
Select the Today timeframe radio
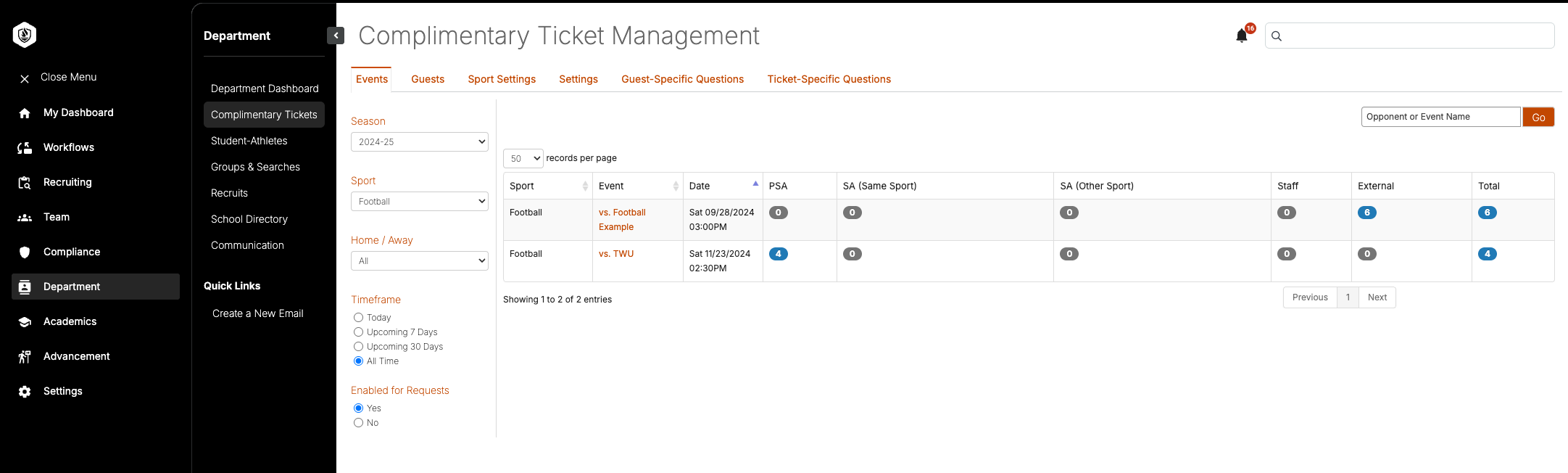click(x=358, y=318)
